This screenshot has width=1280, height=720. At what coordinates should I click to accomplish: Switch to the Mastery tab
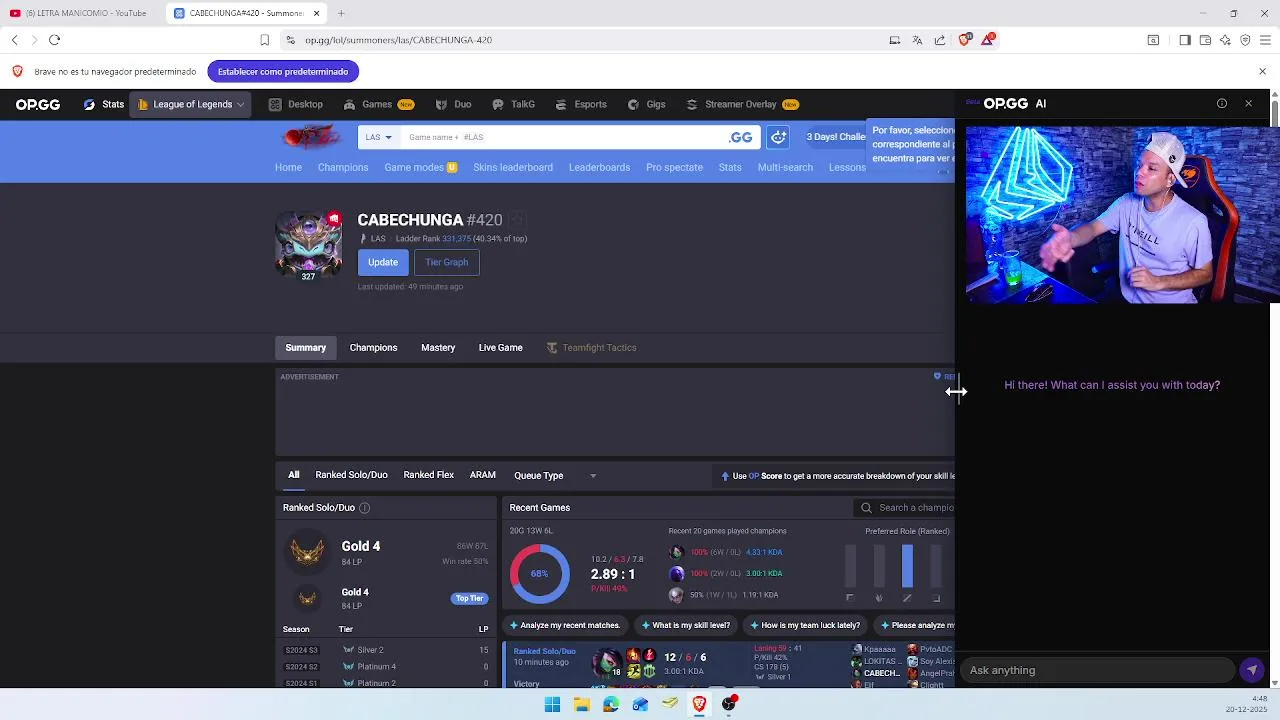pos(438,348)
